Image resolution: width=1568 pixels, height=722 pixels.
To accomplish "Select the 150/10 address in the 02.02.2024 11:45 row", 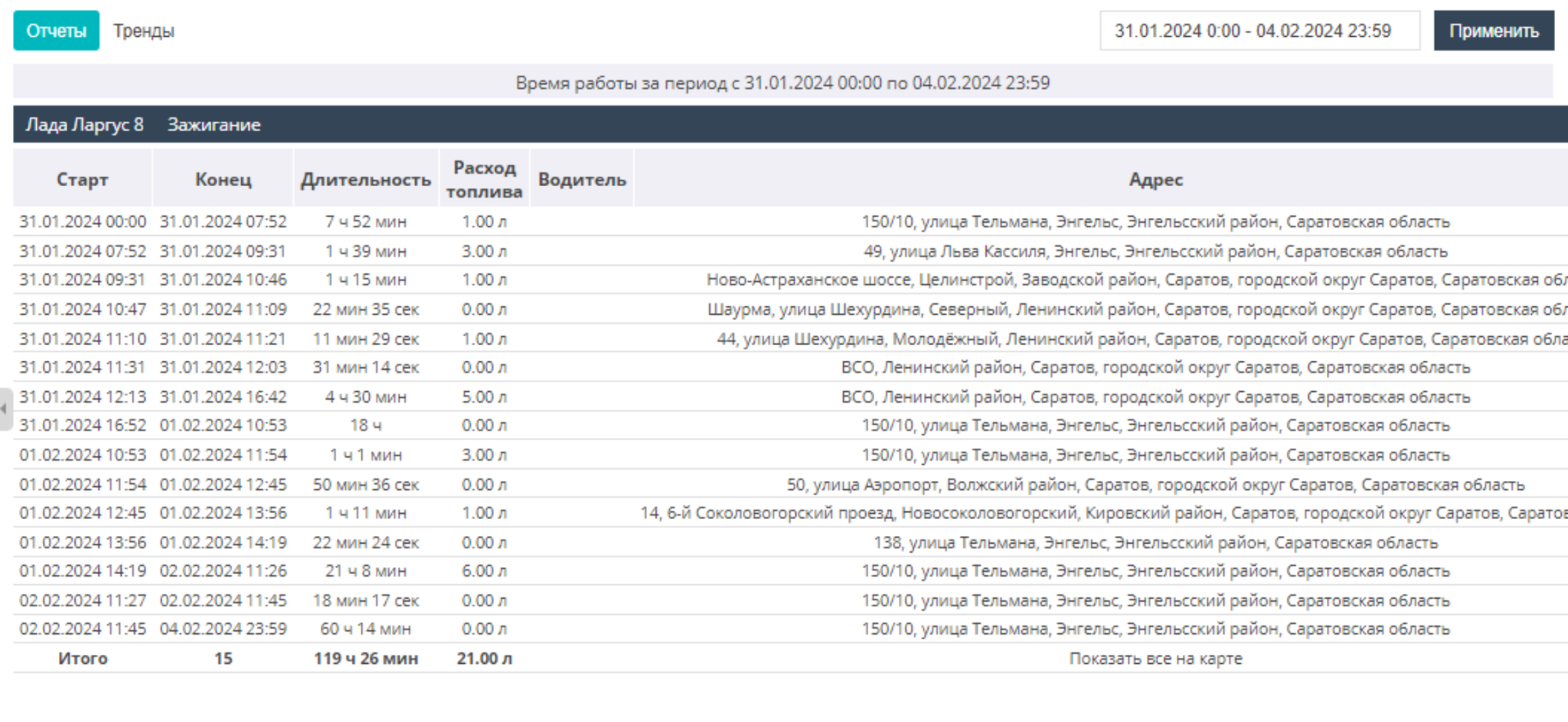I will (1155, 629).
